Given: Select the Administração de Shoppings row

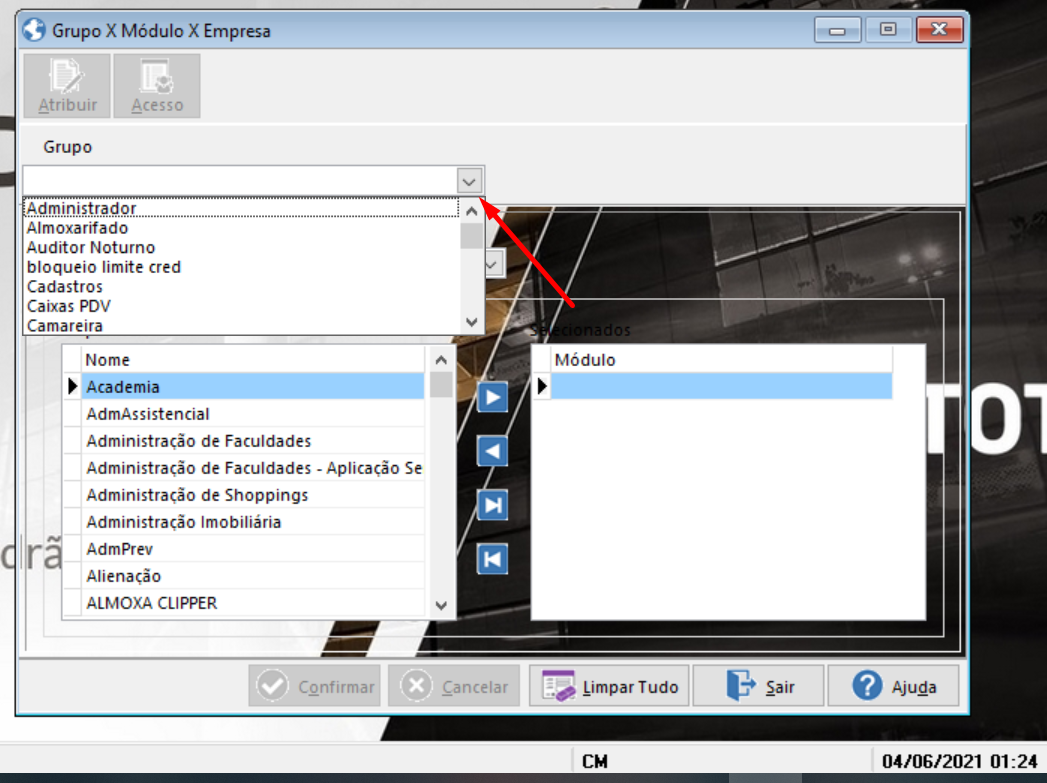Looking at the screenshot, I should pyautogui.click(x=253, y=495).
